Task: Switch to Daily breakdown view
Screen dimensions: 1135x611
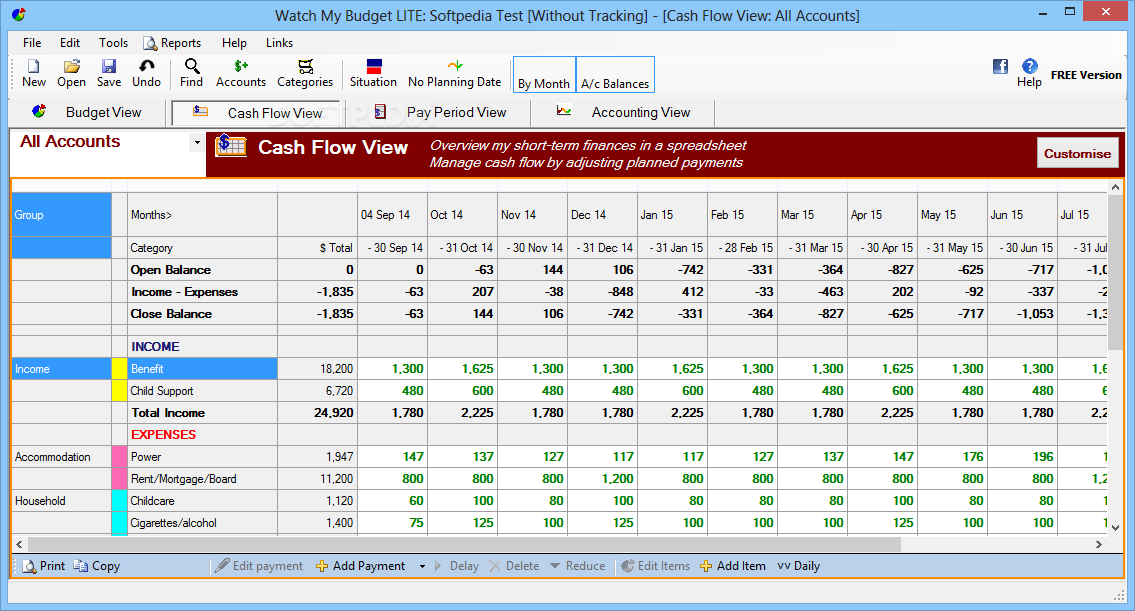Action: pos(798,566)
